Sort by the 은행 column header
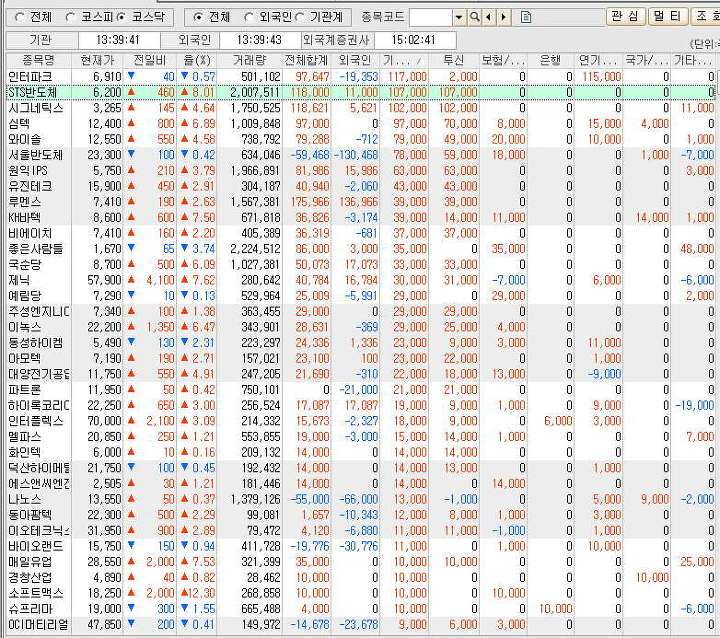Image resolution: width=720 pixels, height=638 pixels. coord(551,60)
